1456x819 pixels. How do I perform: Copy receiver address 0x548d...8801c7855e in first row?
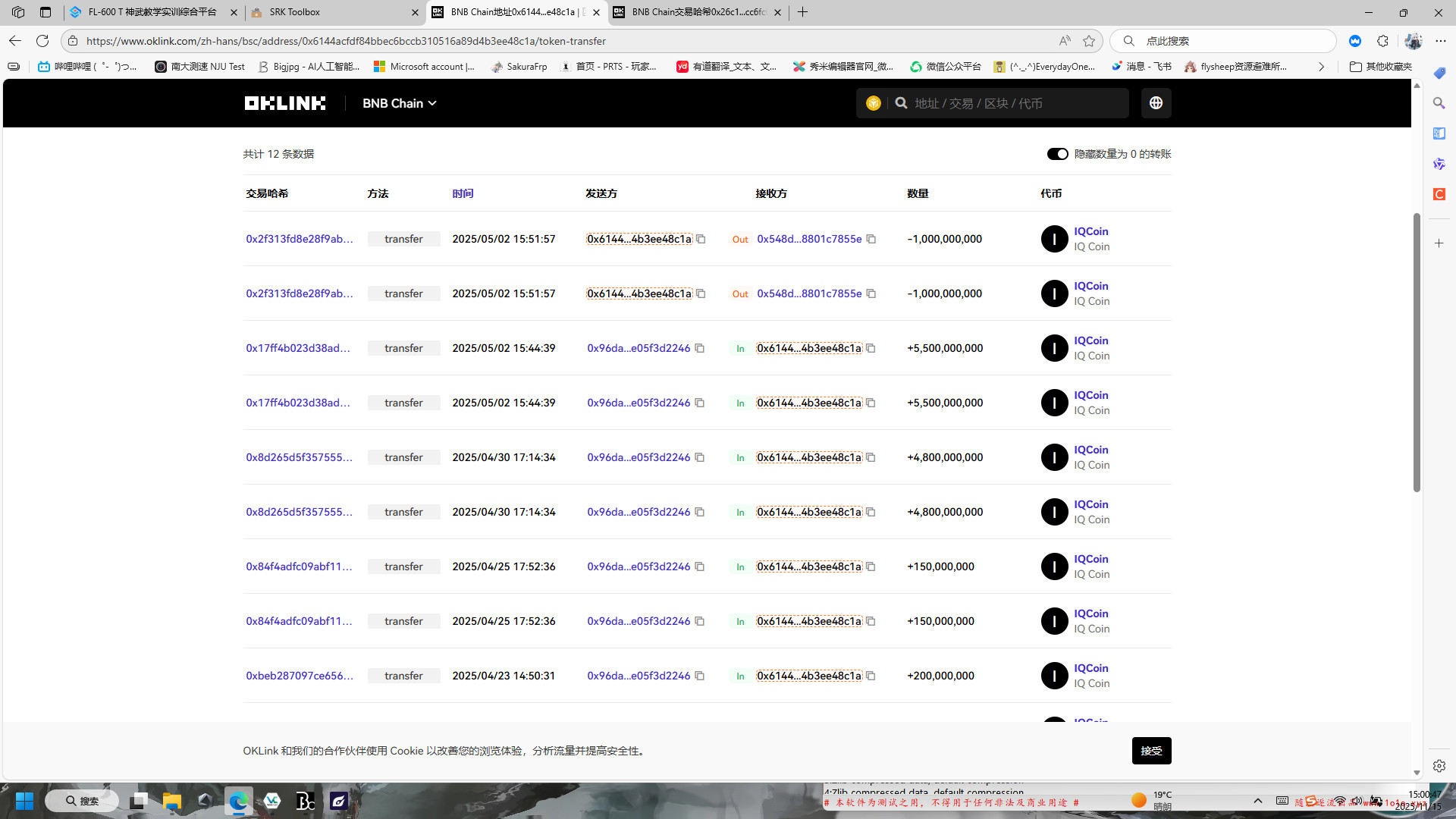click(x=871, y=239)
